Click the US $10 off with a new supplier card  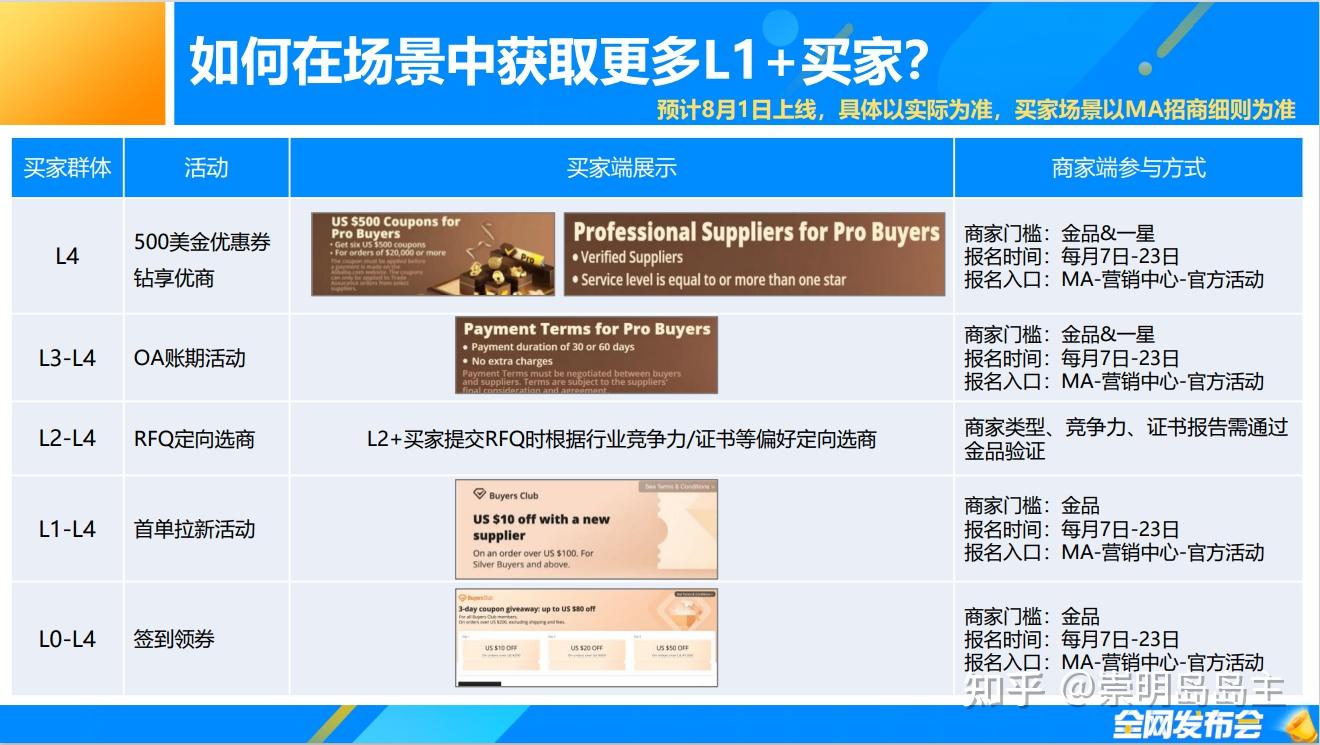(585, 529)
